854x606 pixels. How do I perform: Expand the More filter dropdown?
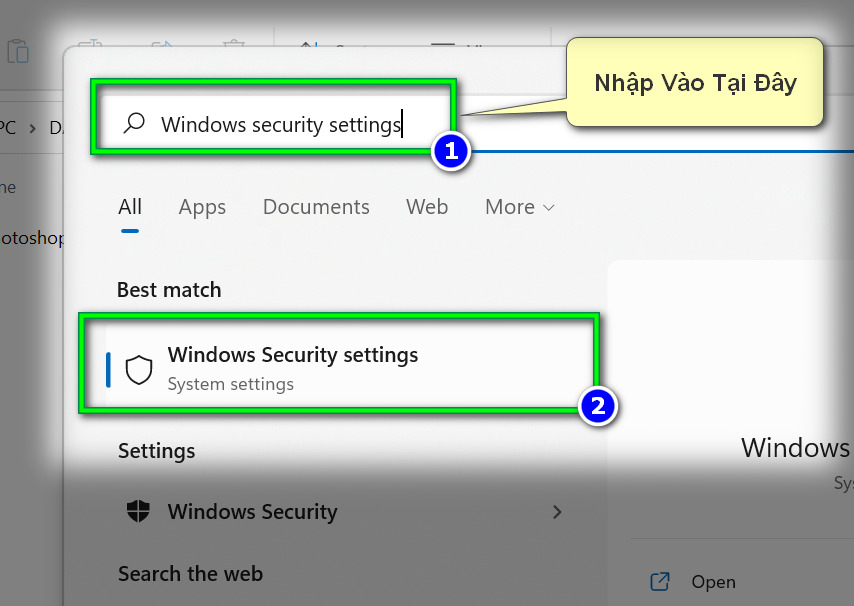point(520,207)
